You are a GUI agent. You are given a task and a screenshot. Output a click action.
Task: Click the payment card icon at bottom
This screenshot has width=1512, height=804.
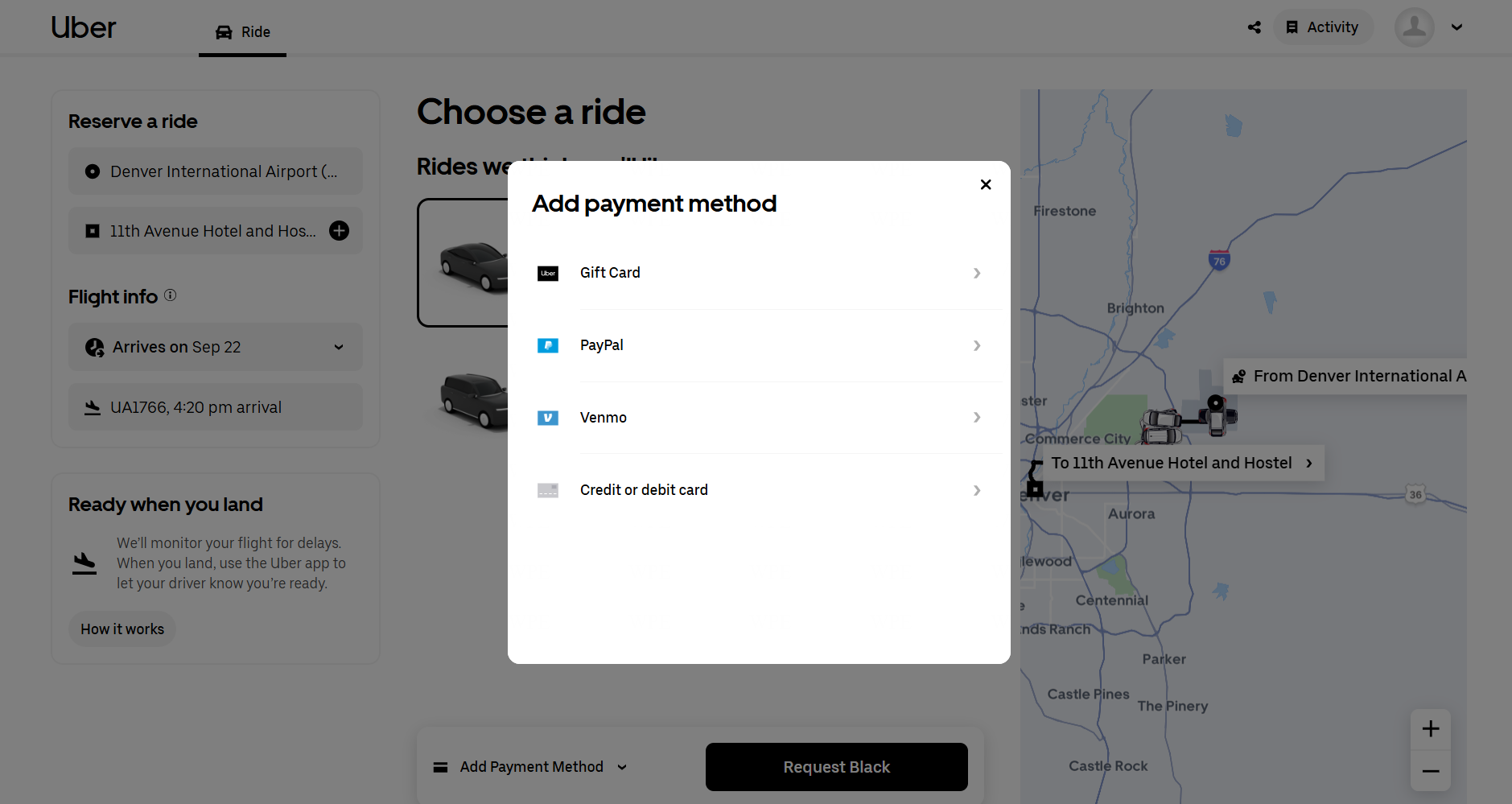point(440,767)
